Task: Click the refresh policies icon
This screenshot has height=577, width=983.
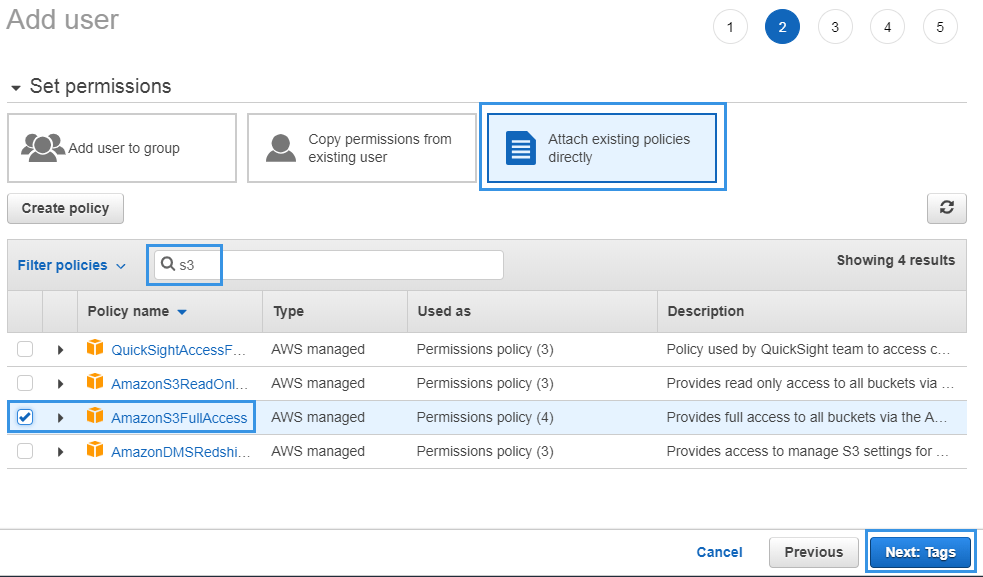Action: [x=946, y=208]
